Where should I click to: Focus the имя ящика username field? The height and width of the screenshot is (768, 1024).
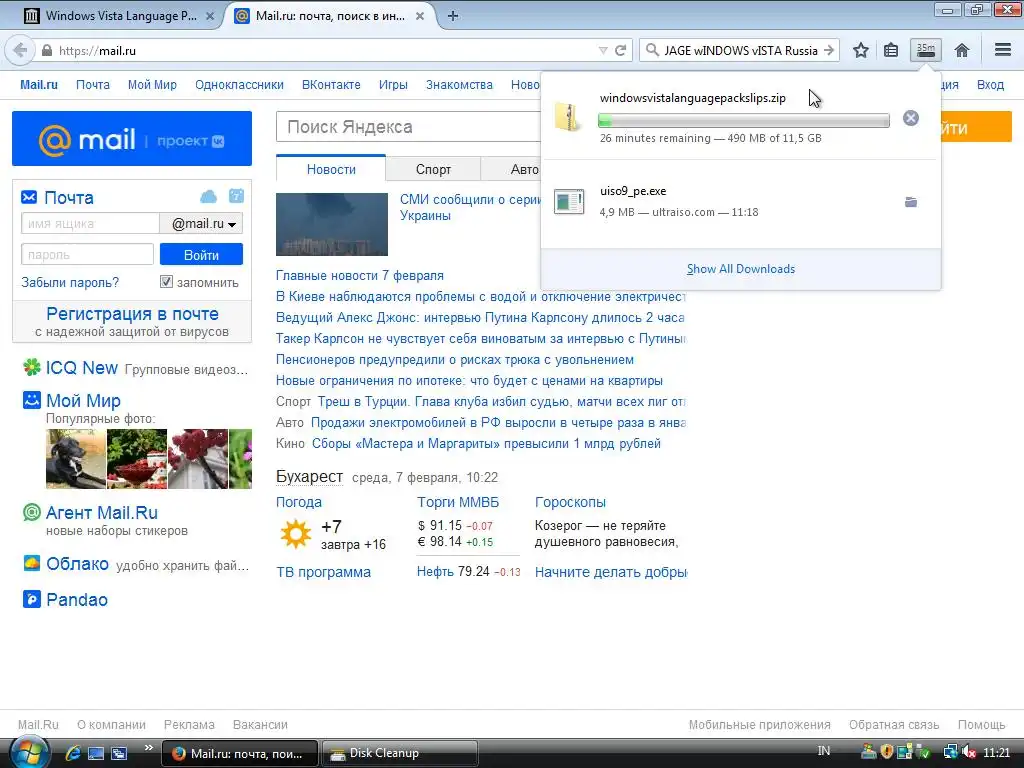click(90, 223)
